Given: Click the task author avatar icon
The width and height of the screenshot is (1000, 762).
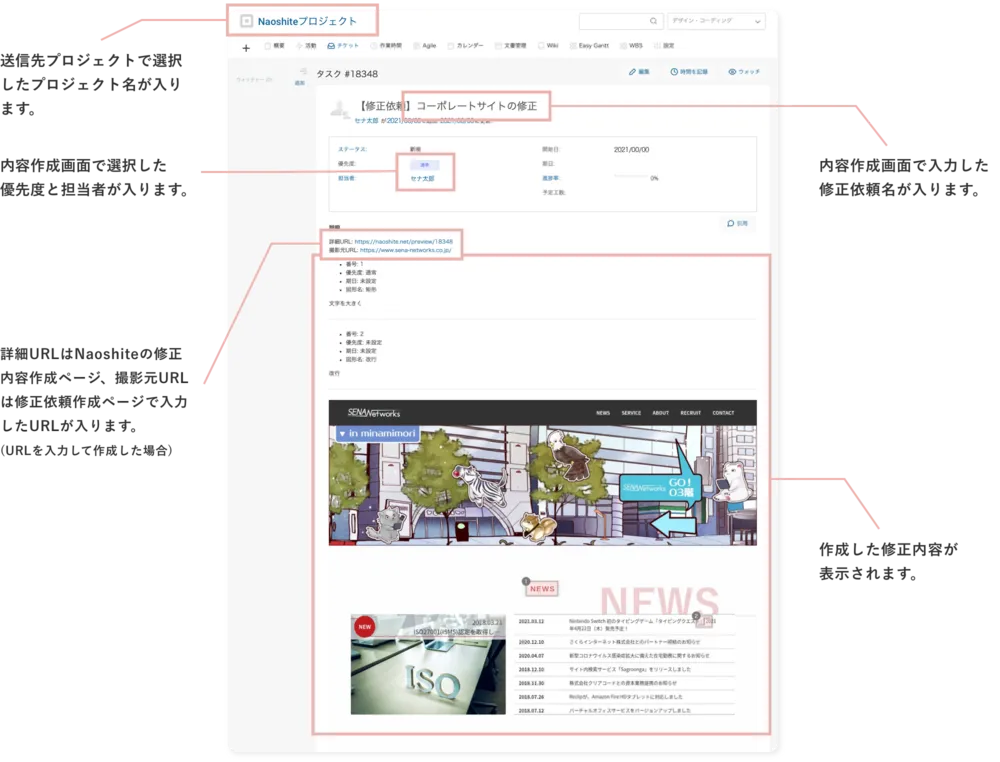Looking at the screenshot, I should 340,109.
